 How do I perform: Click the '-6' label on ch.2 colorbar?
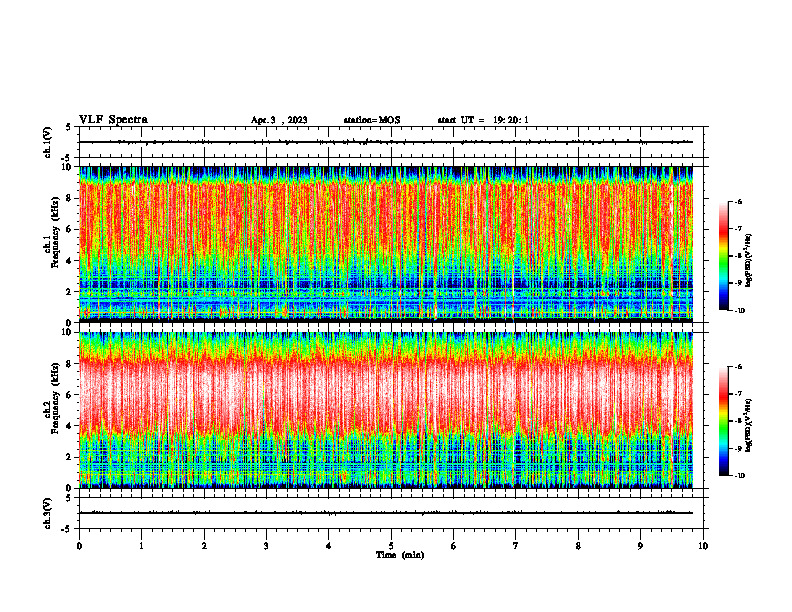pyautogui.click(x=738, y=367)
